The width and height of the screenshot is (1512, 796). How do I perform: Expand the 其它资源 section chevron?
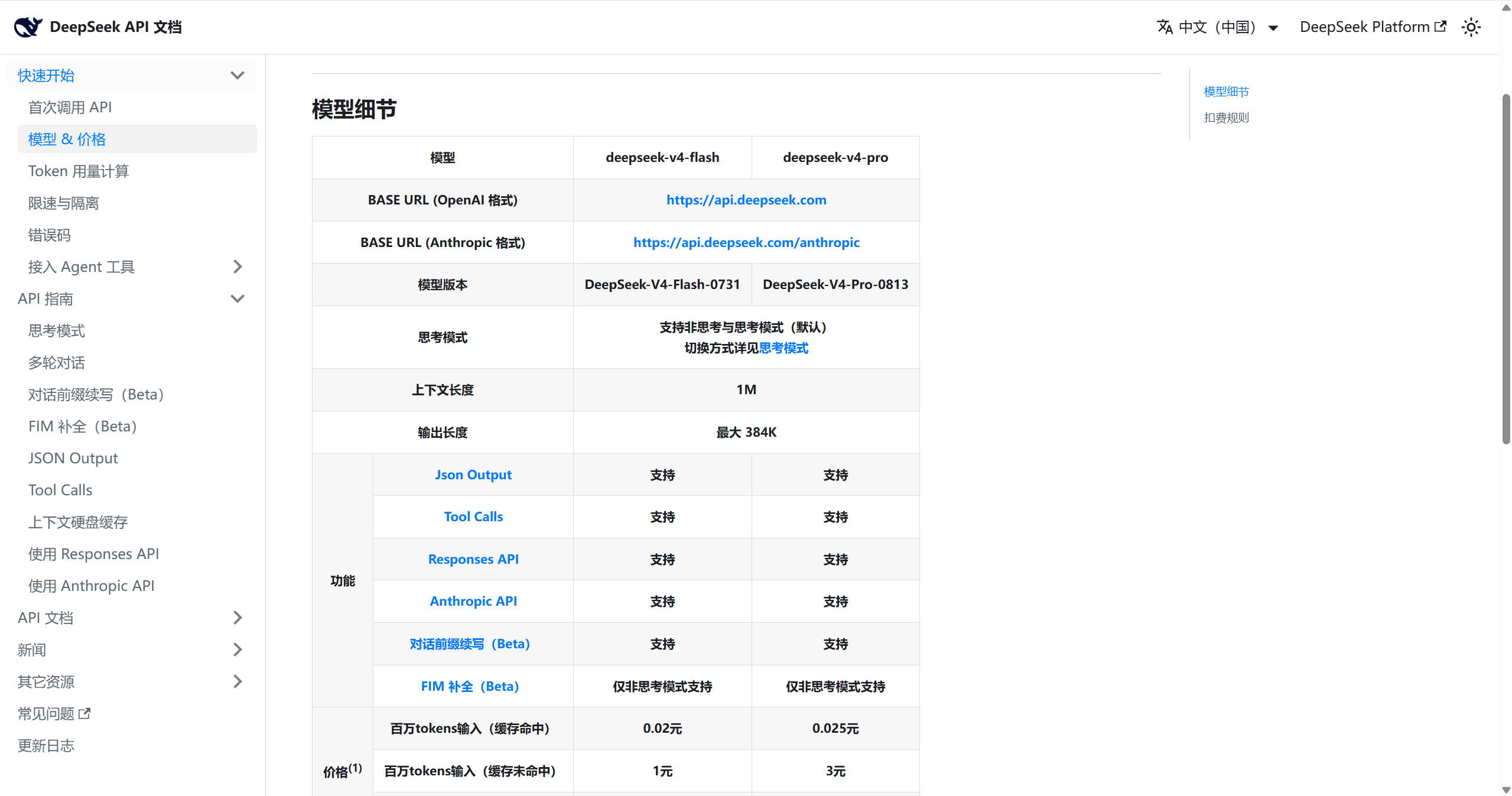tap(238, 681)
